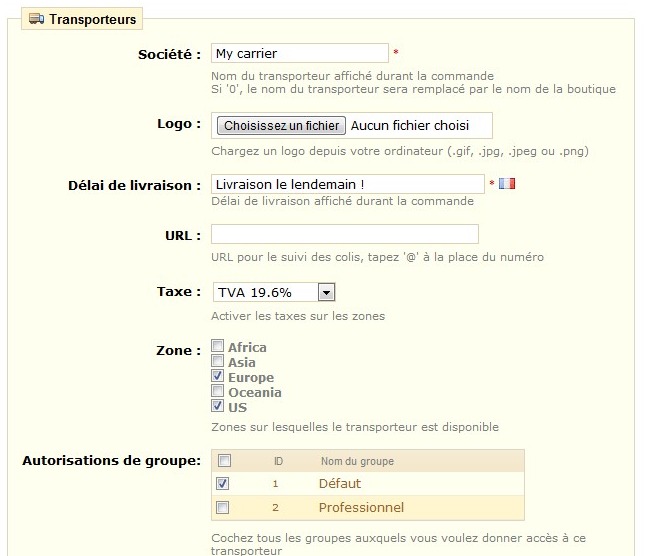Select the Professionnel group row

368,507
